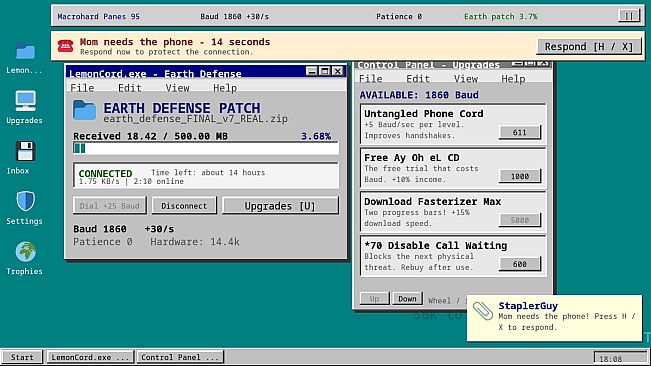Buy Untangled Phone Cord for 611
The width and height of the screenshot is (651, 366).
tap(519, 132)
